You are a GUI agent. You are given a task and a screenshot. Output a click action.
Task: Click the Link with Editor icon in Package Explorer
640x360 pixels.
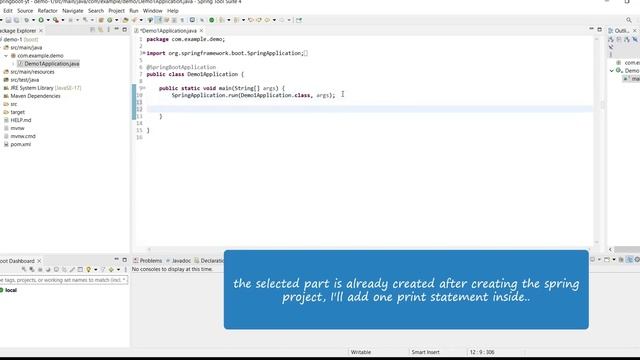[x=100, y=30]
